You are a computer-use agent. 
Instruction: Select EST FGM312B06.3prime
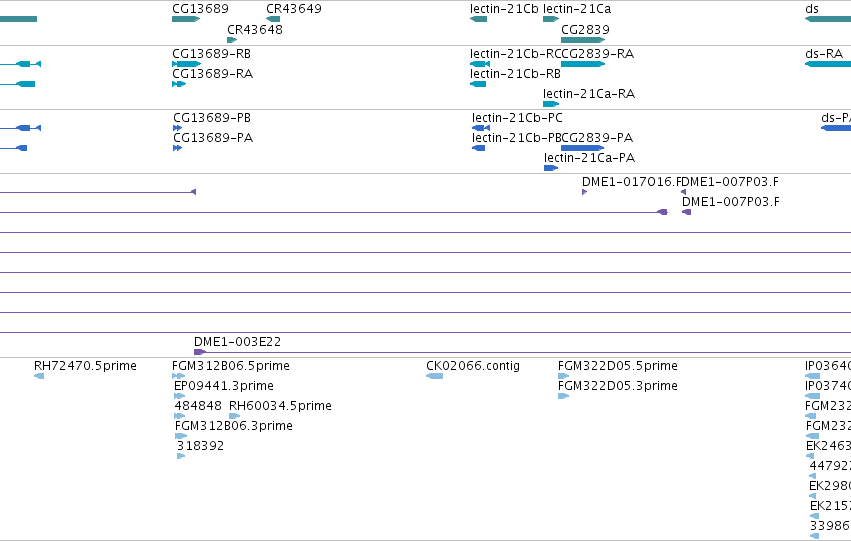pos(181,436)
